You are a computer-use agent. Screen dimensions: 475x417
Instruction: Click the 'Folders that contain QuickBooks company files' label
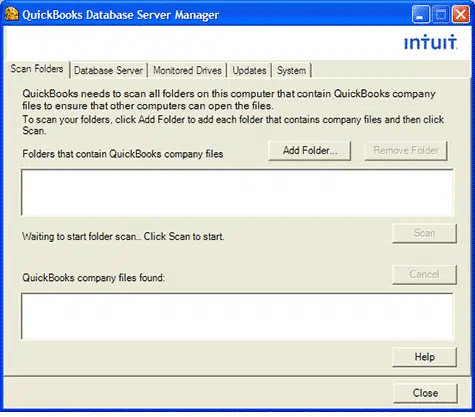point(123,154)
